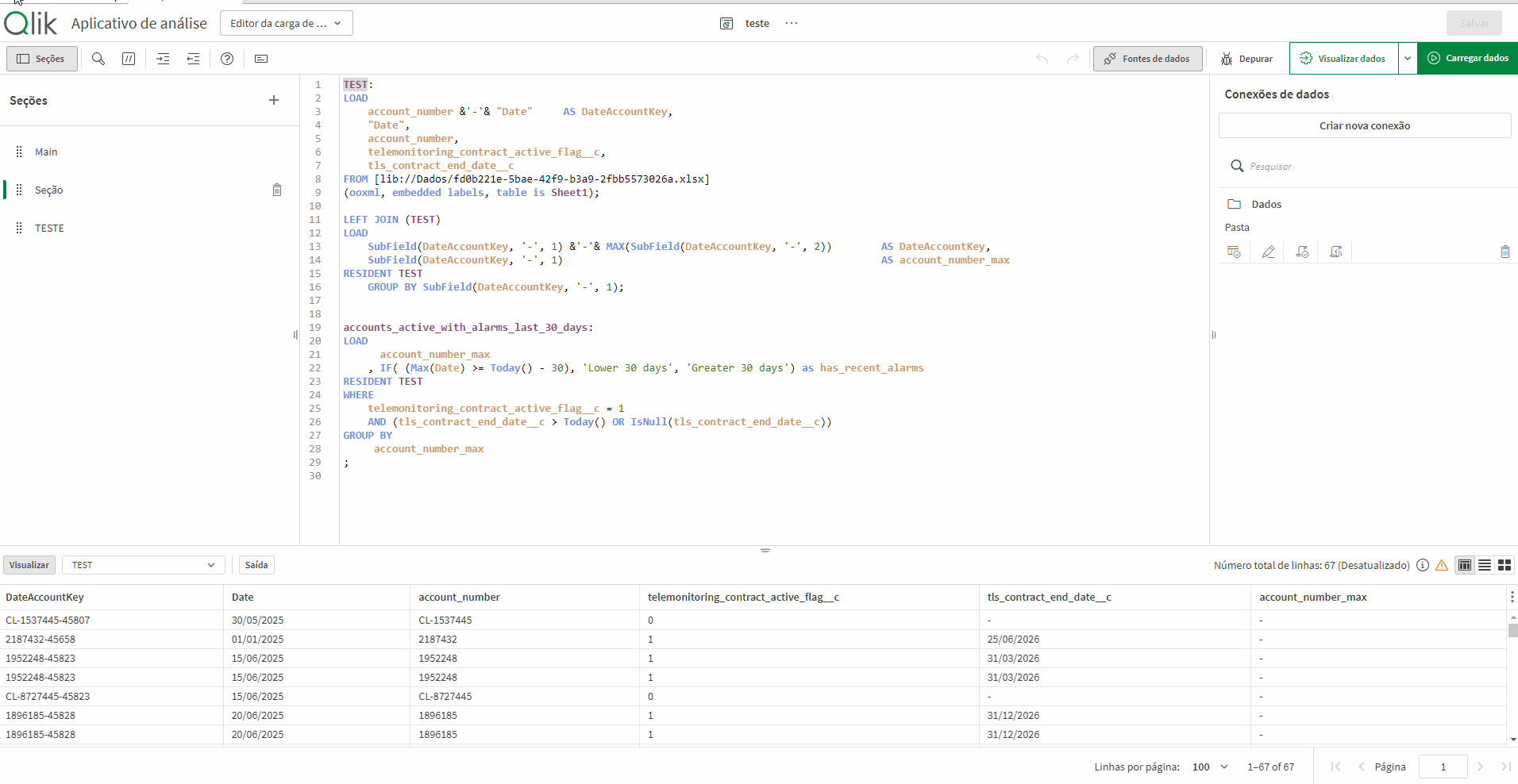
Task: Click the outdated data warning icon
Action: 1442,565
